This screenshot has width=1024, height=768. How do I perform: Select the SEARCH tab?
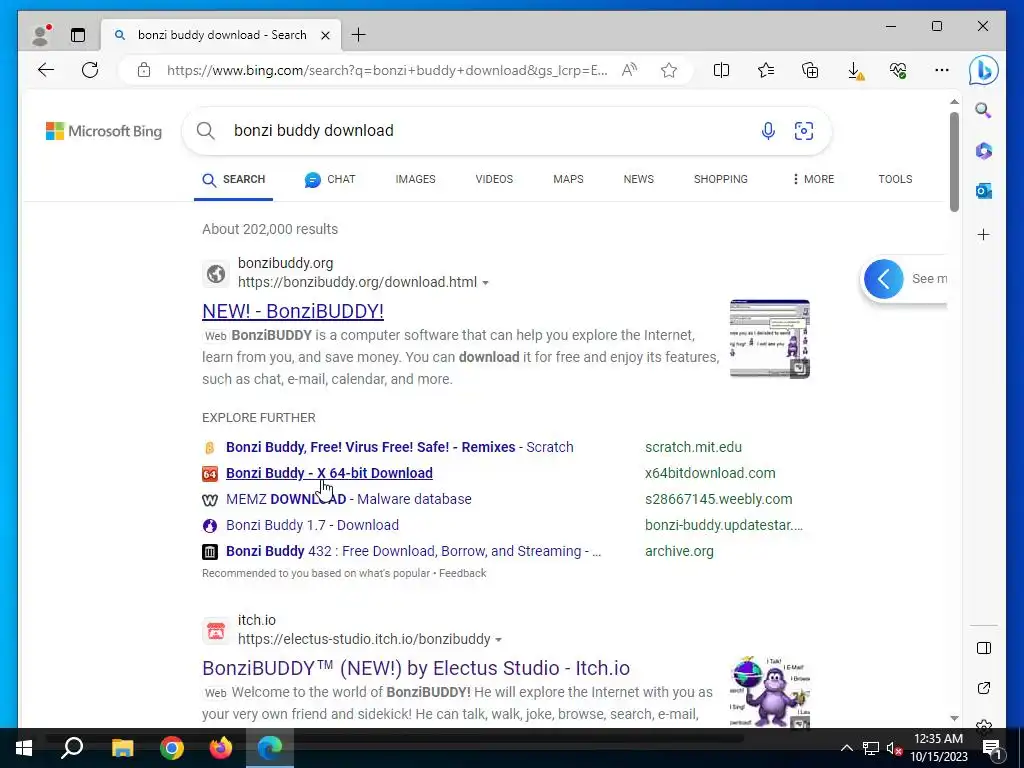[234, 179]
